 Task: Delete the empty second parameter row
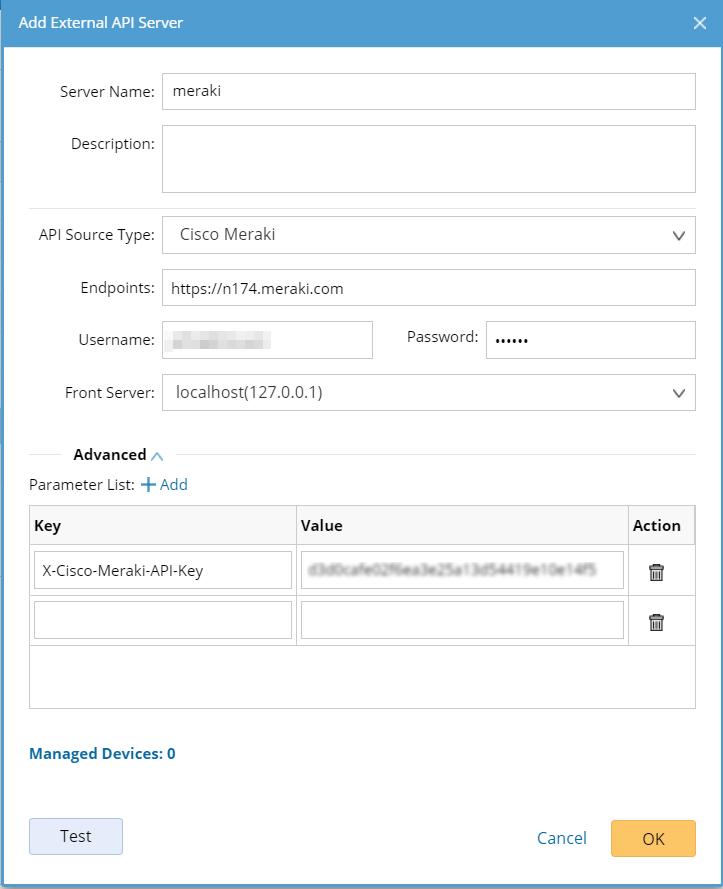[656, 622]
